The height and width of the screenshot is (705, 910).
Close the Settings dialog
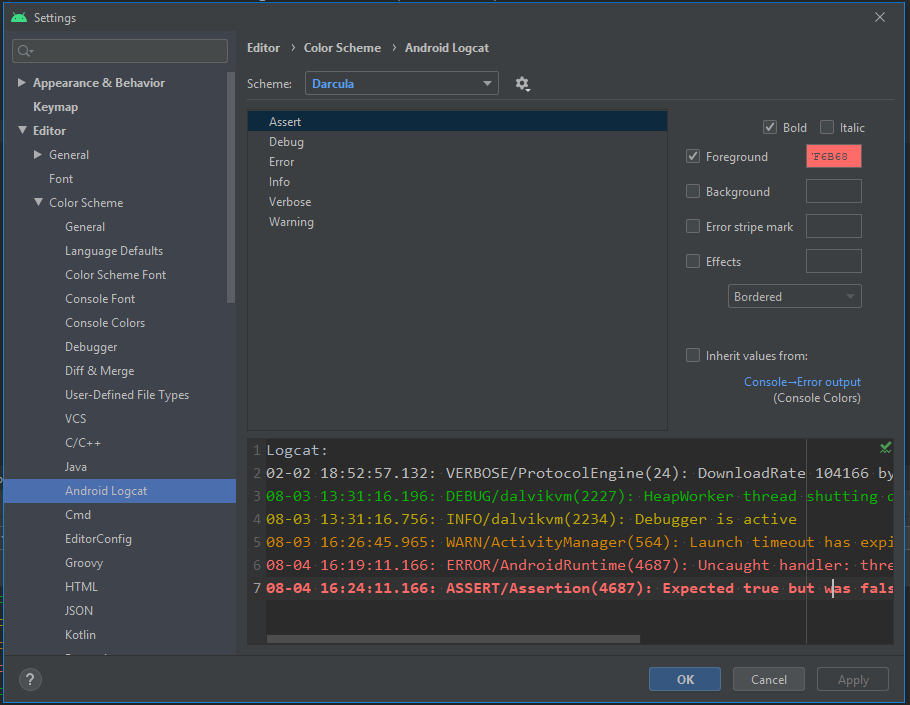click(880, 17)
